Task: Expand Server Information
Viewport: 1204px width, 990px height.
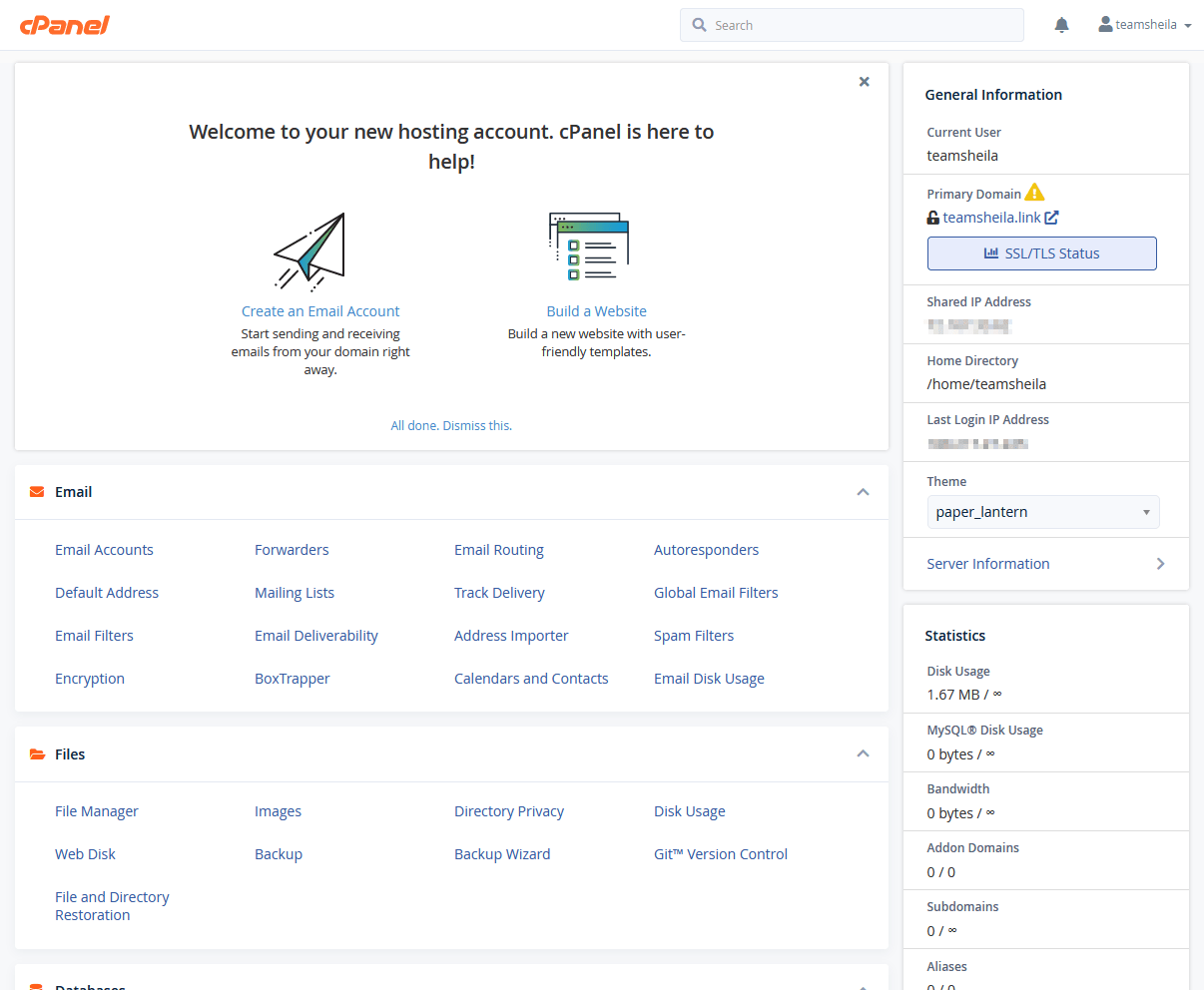Action: click(x=1045, y=564)
